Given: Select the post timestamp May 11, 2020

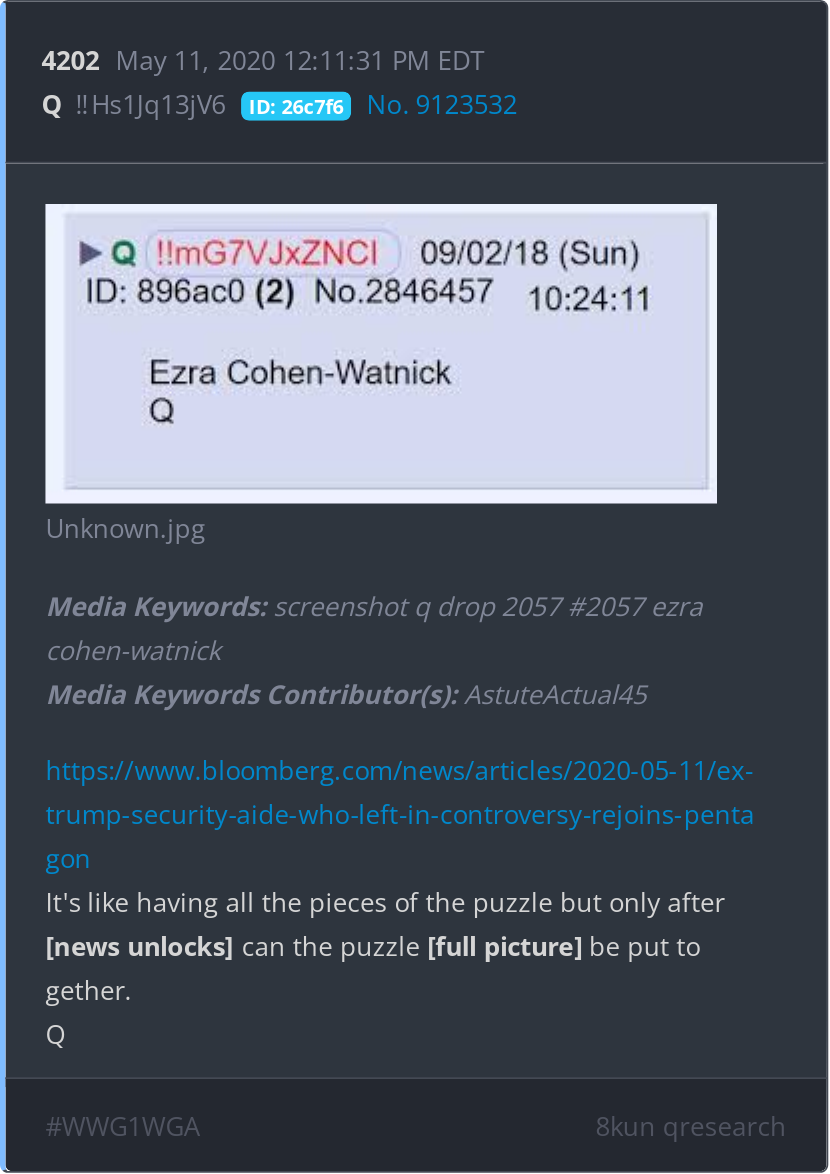Looking at the screenshot, I should [x=300, y=61].
